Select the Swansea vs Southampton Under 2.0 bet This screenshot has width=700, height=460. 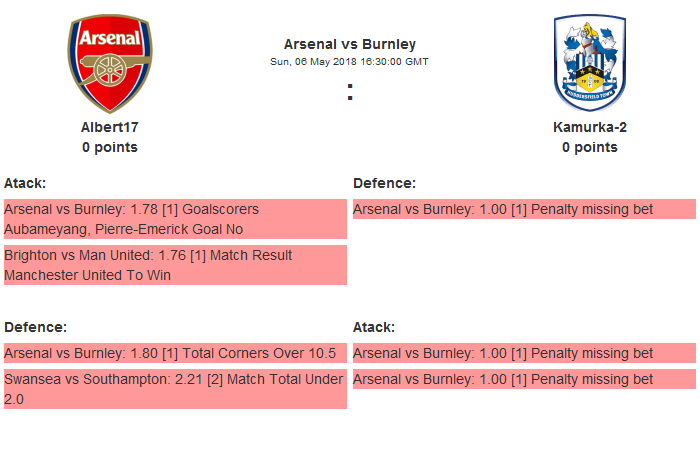coord(174,389)
